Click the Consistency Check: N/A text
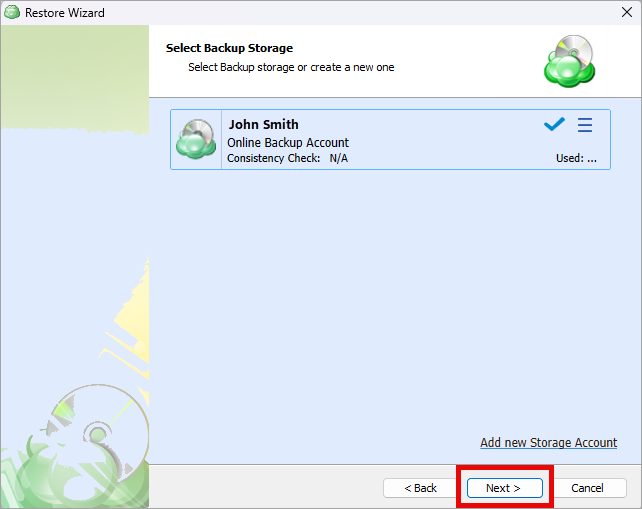This screenshot has width=642, height=509. coord(287,158)
